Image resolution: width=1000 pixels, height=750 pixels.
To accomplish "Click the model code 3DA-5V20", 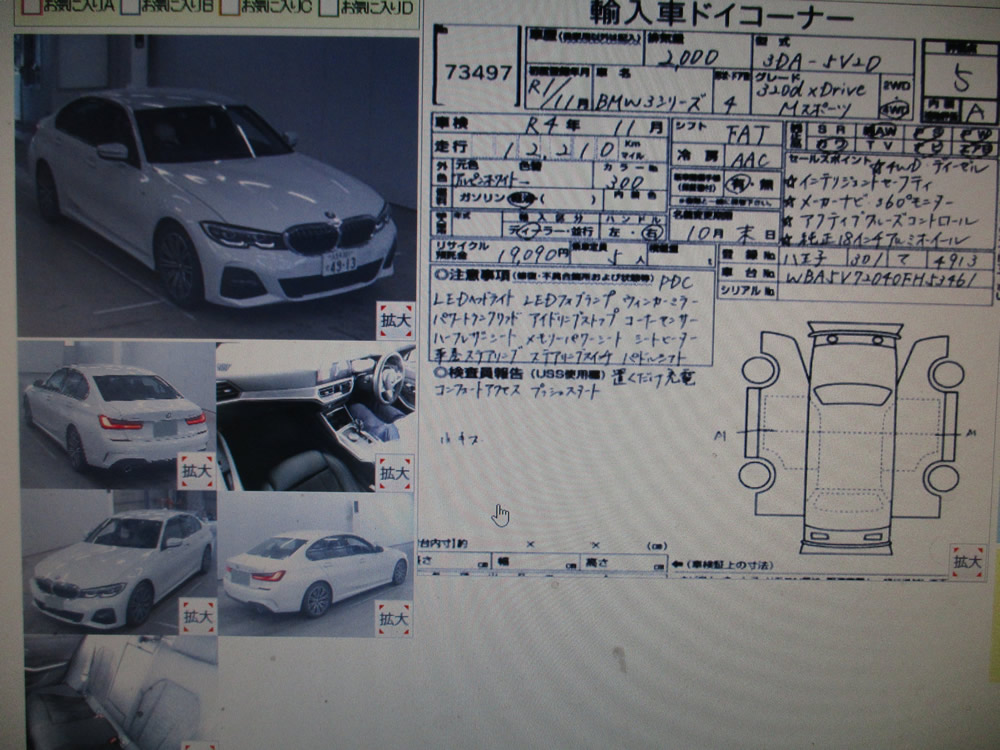I will coord(821,62).
